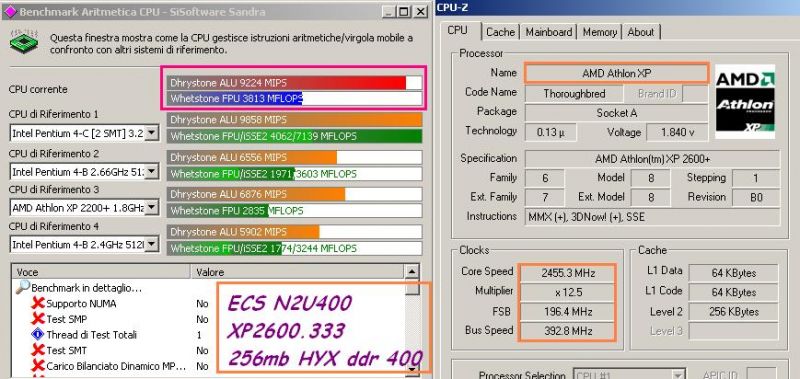Viewport: 800px width, 379px height.
Task: Open CPU di Riferimento 2 dropdown
Action: [152, 172]
